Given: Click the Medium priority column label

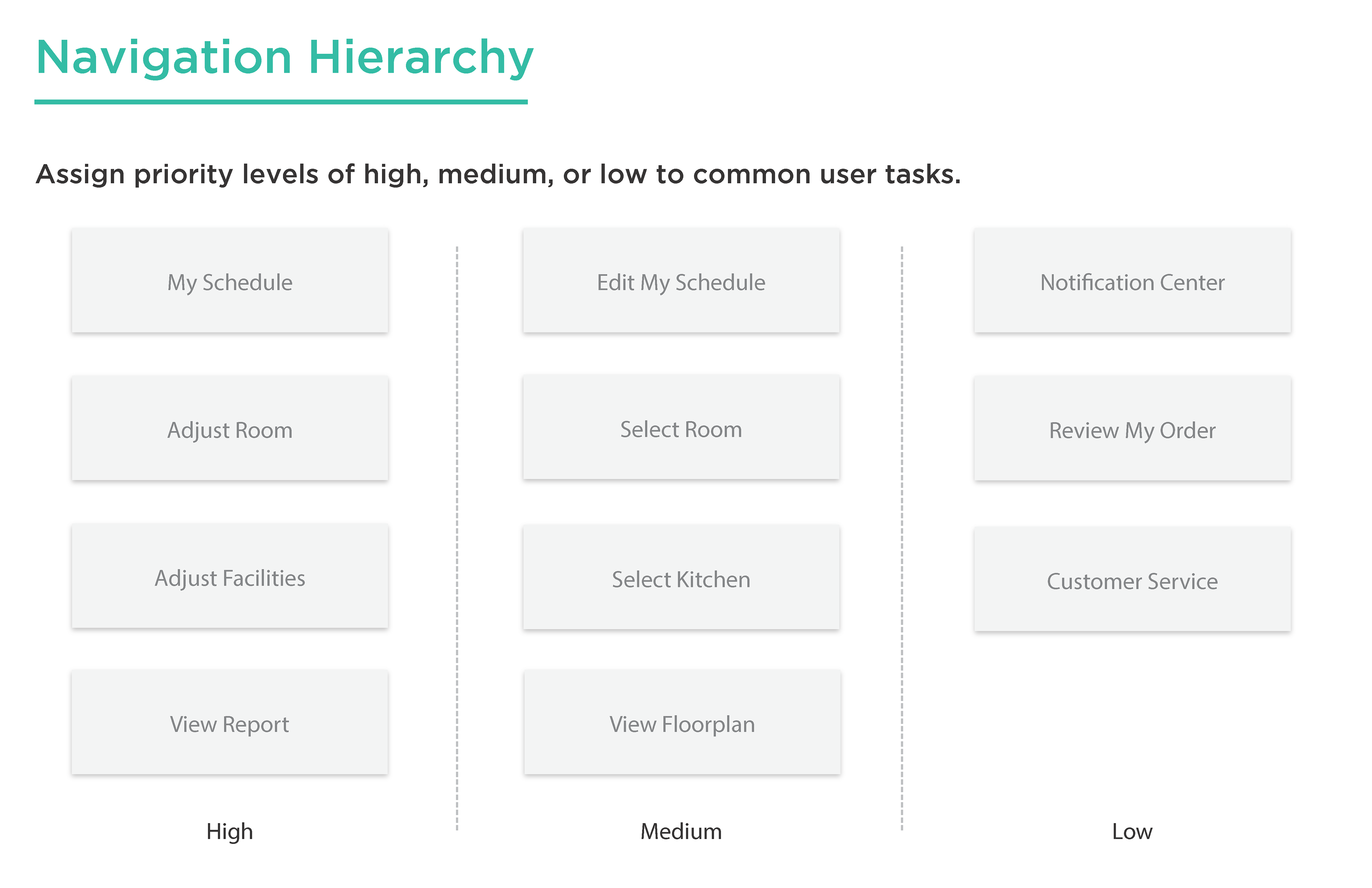Looking at the screenshot, I should pyautogui.click(x=681, y=832).
